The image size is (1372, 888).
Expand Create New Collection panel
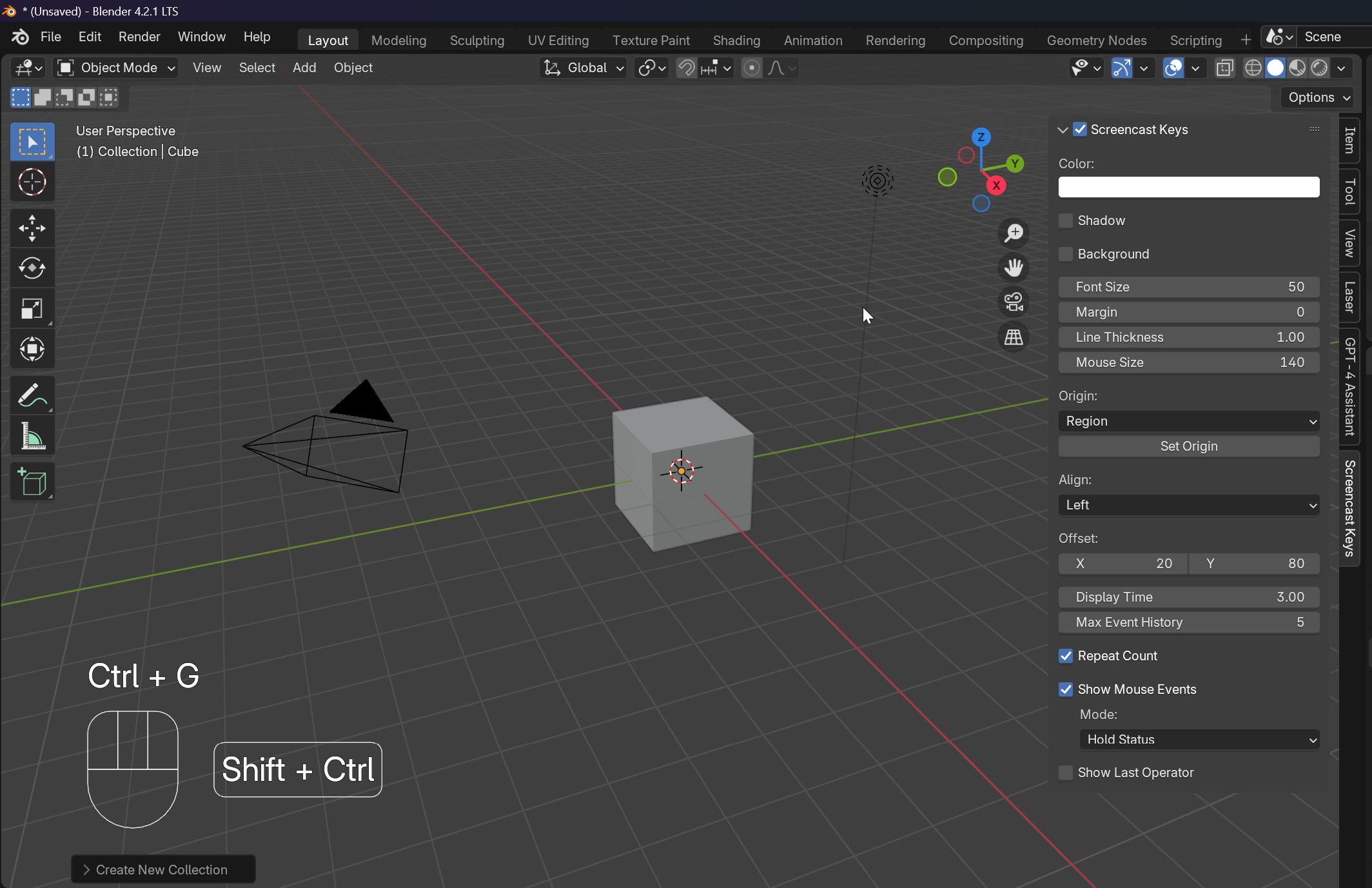pos(162,869)
